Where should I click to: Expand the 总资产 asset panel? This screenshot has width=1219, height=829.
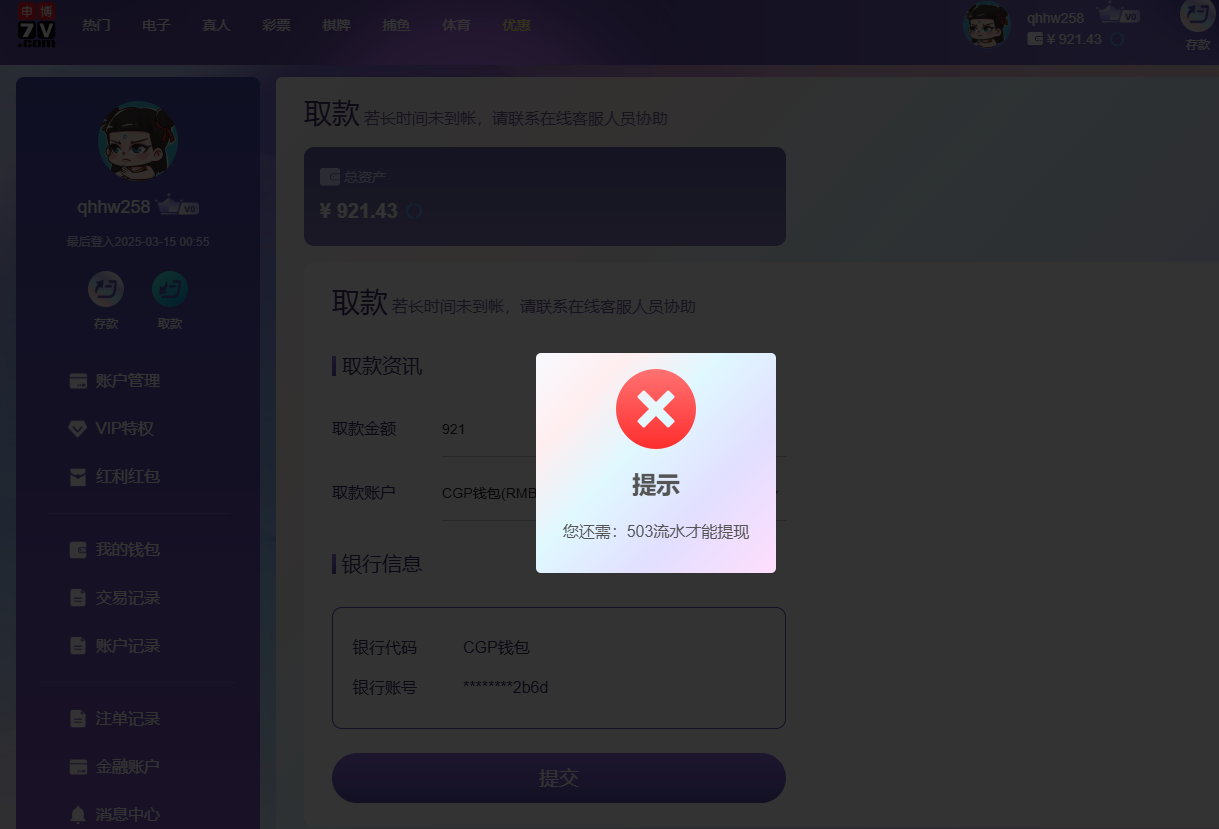544,196
